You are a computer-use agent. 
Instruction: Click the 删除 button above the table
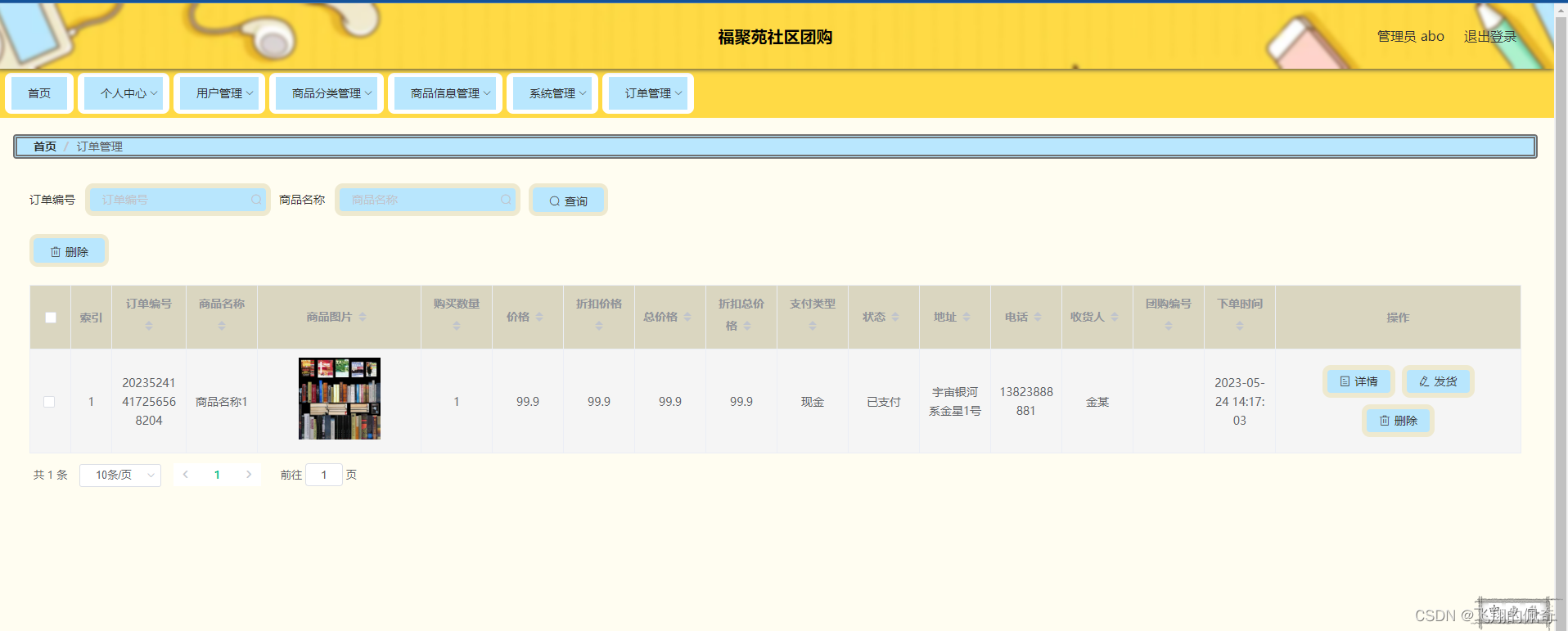tap(70, 251)
